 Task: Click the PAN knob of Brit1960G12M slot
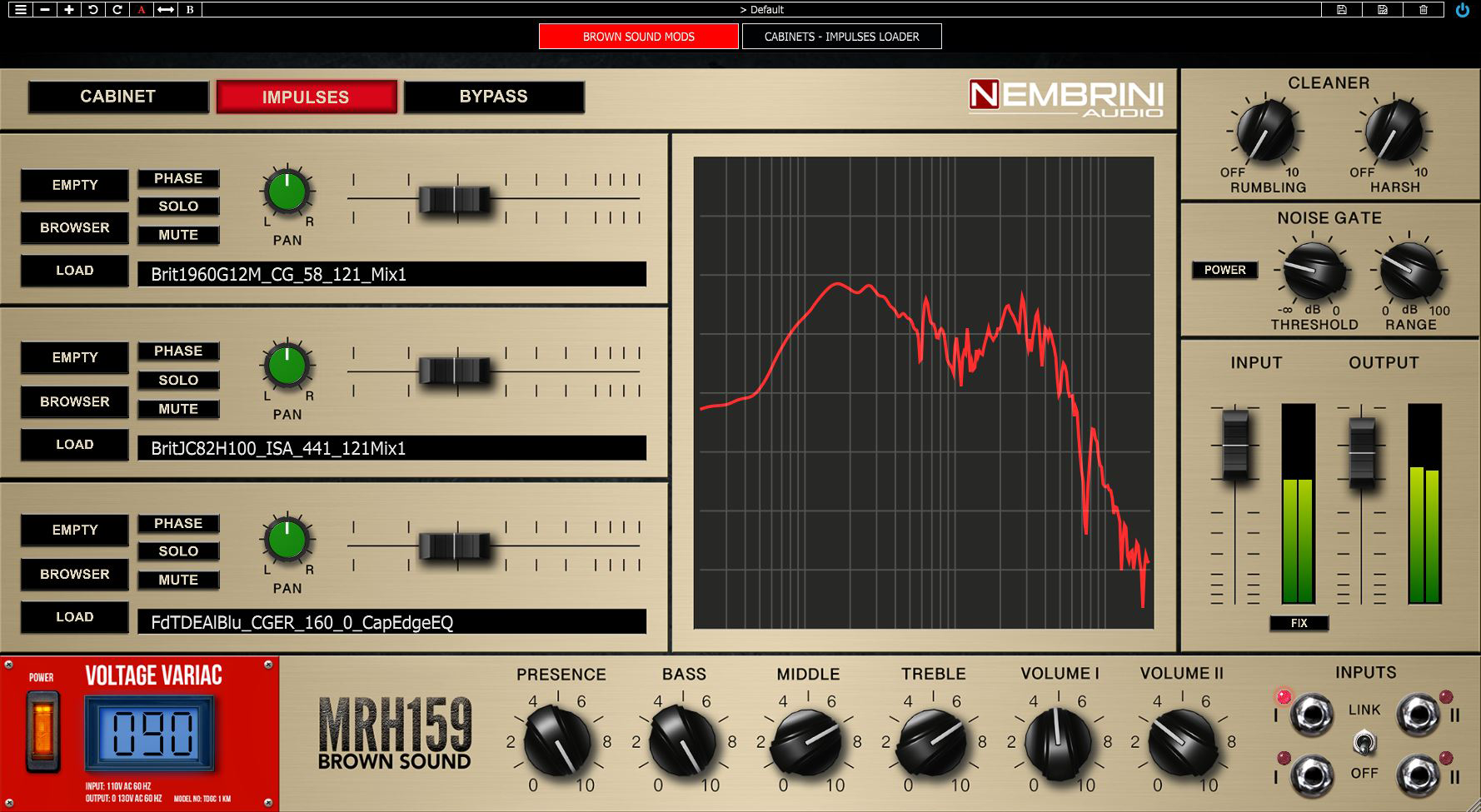287,192
